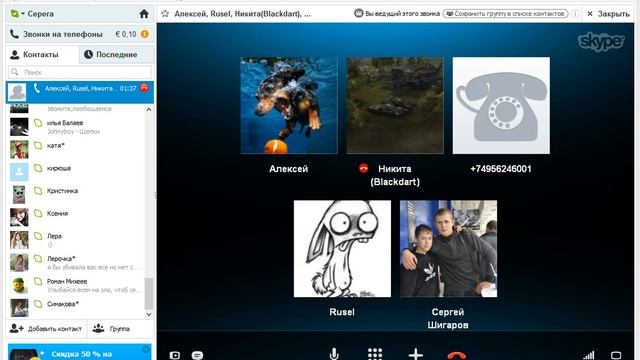The height and width of the screenshot is (360, 640).
Task: End the call with red button
Action: [456, 355]
